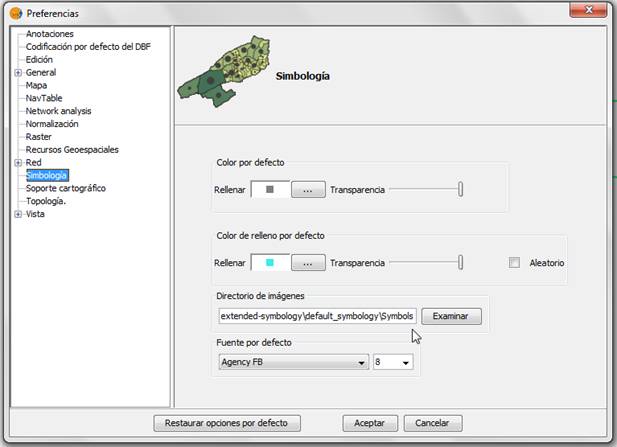Expand the Vista tree node
This screenshot has height=447, width=617.
(18, 214)
